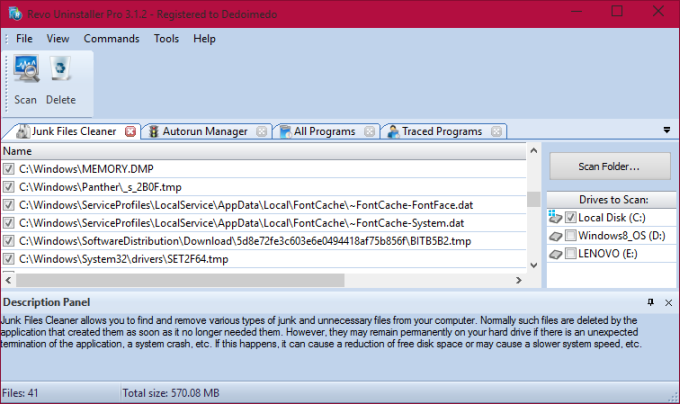Click the horizontal scroll right arrow
The height and width of the screenshot is (404, 680).
(x=519, y=280)
